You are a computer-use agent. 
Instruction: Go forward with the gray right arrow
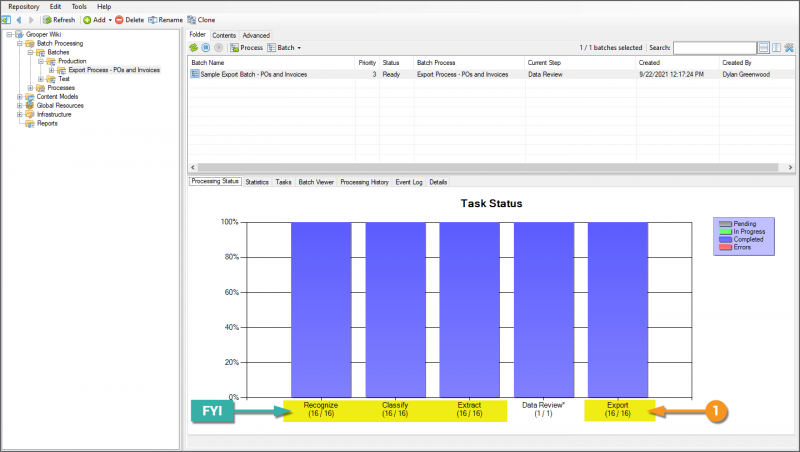pyautogui.click(x=31, y=20)
